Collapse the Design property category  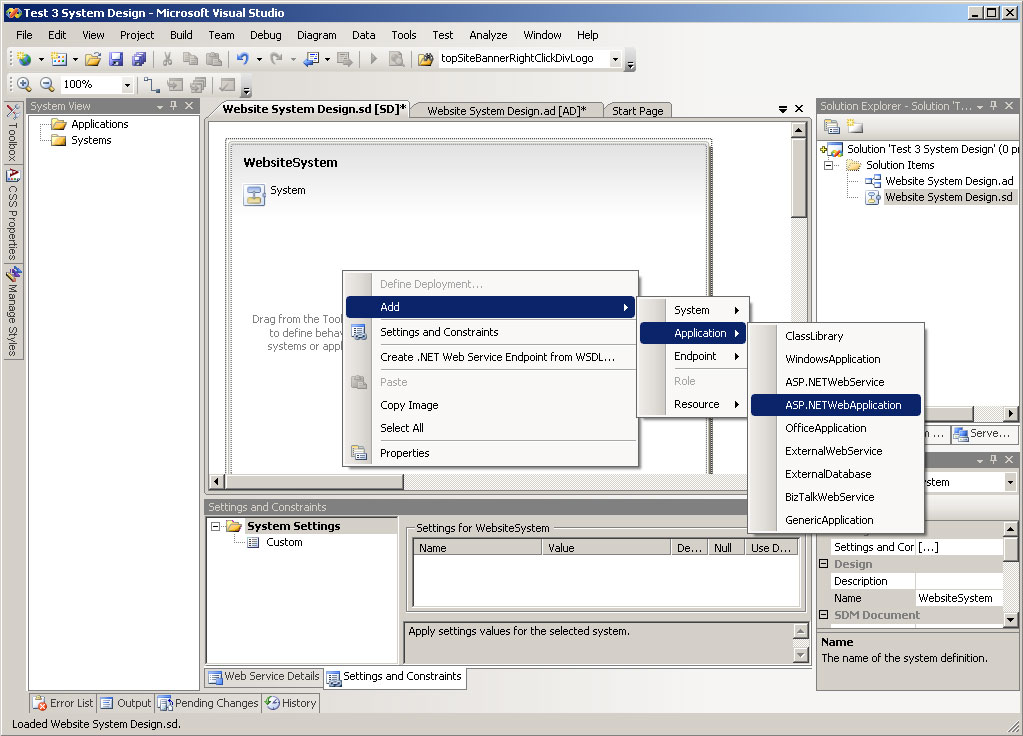(x=824, y=564)
